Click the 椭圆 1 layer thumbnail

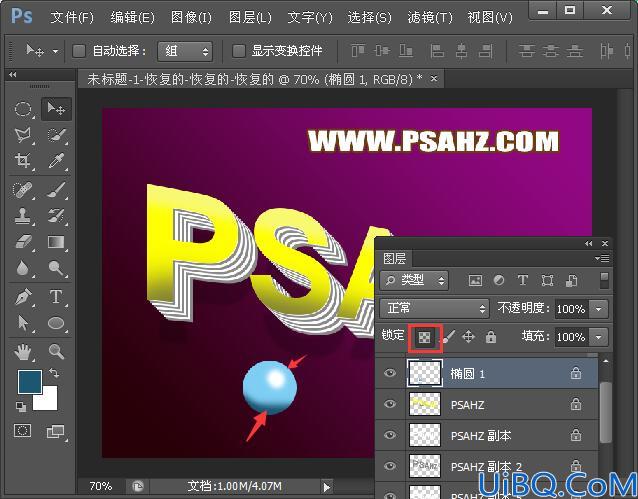coord(424,373)
